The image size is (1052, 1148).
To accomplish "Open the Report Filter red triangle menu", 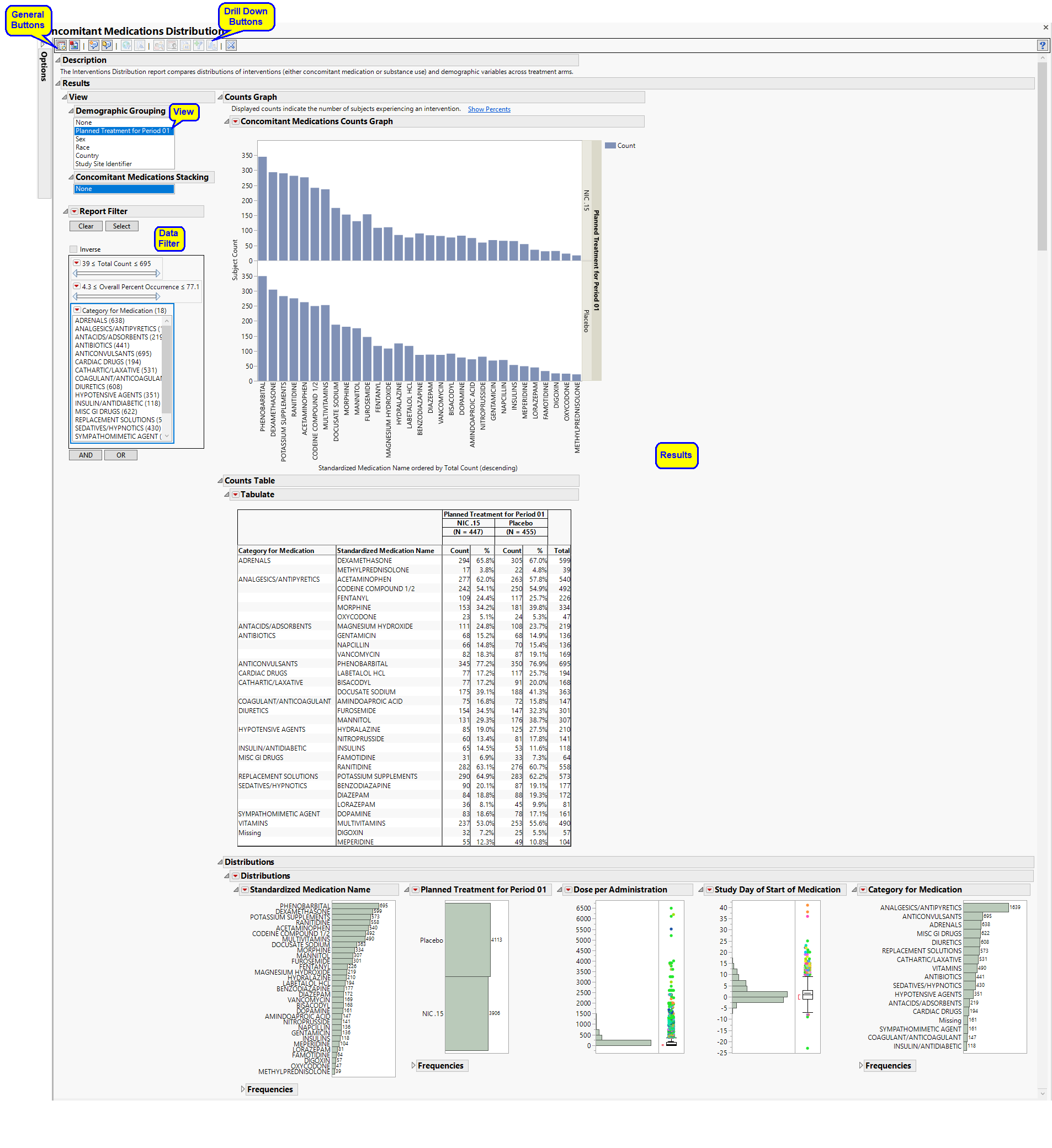I will [x=74, y=211].
